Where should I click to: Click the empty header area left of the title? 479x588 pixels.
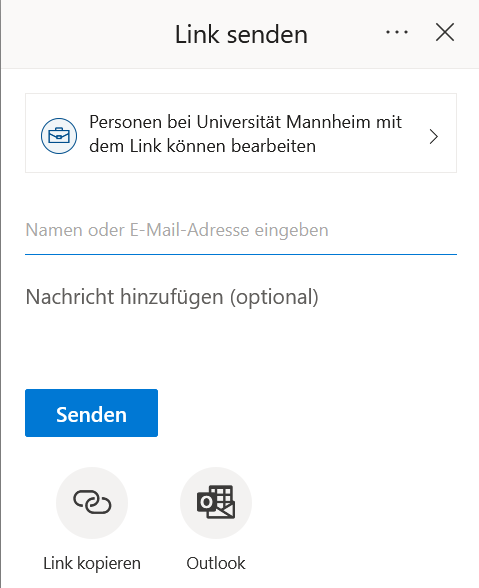point(86,34)
